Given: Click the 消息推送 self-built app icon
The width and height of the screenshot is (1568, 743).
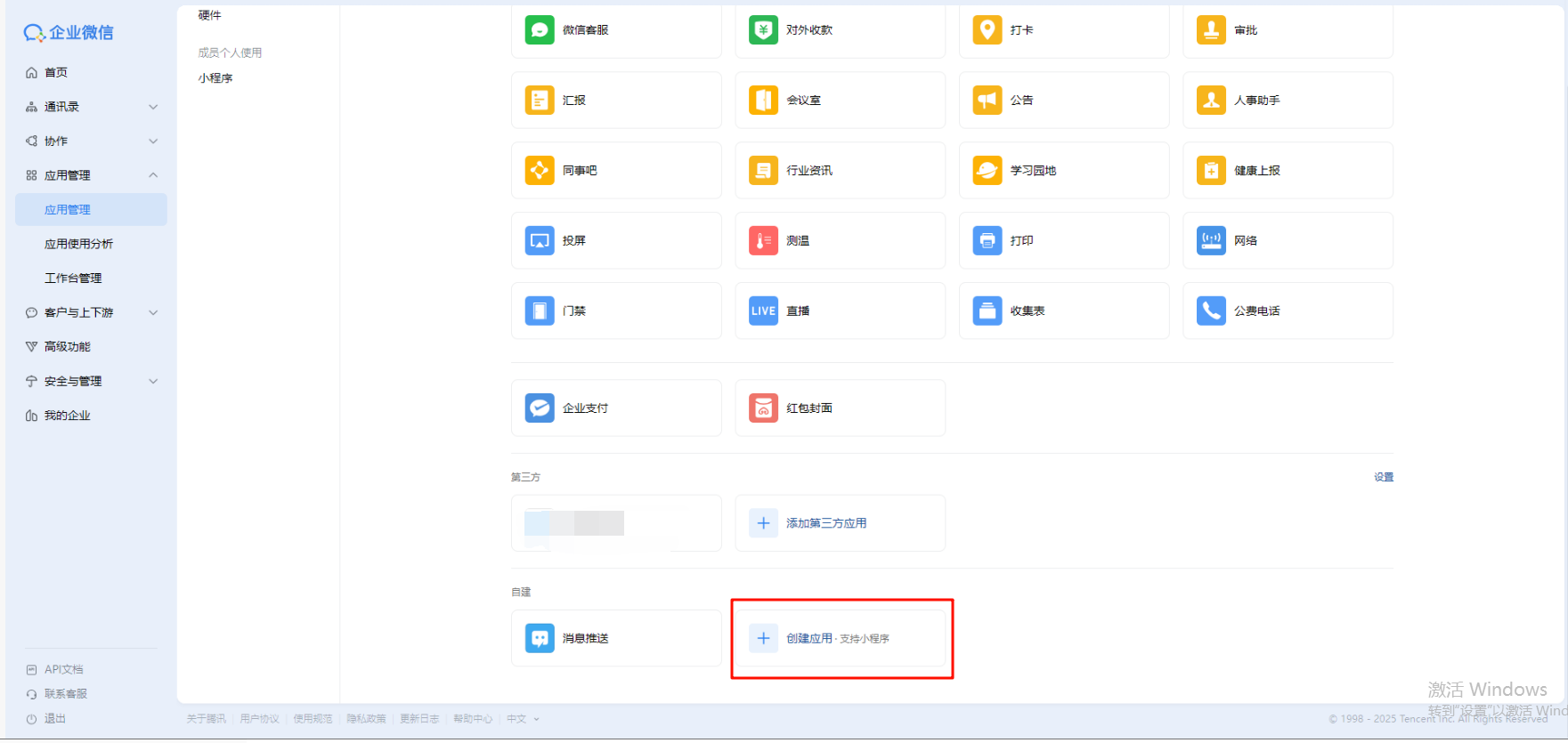Looking at the screenshot, I should tap(540, 639).
